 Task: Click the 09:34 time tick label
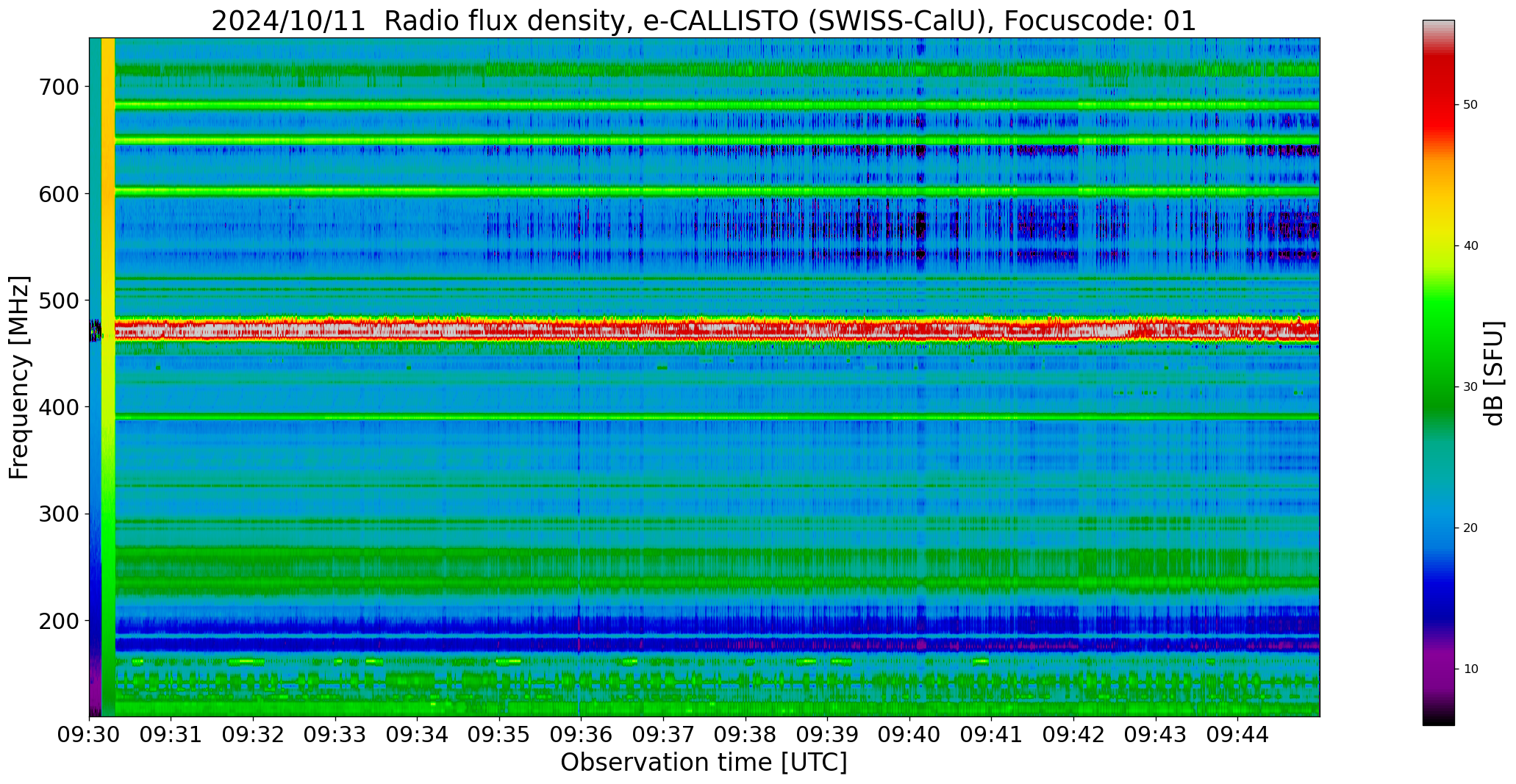coord(418,734)
